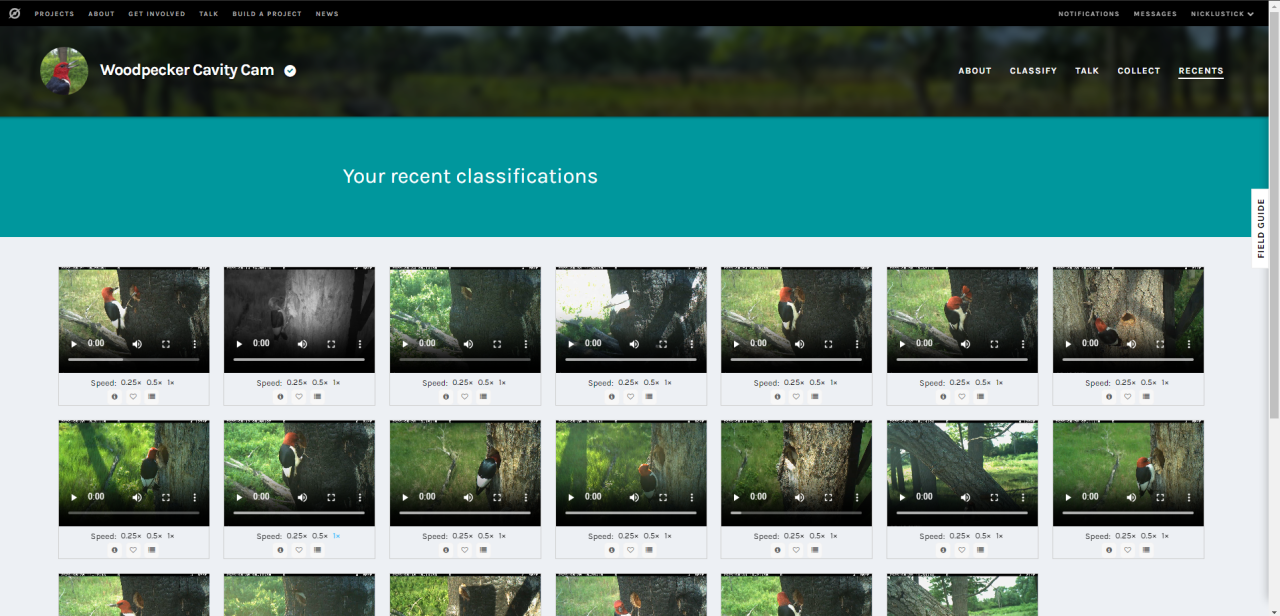This screenshot has height=616, width=1280.
Task: Set 0.5× speed on fourth top-row video
Action: 652,383
